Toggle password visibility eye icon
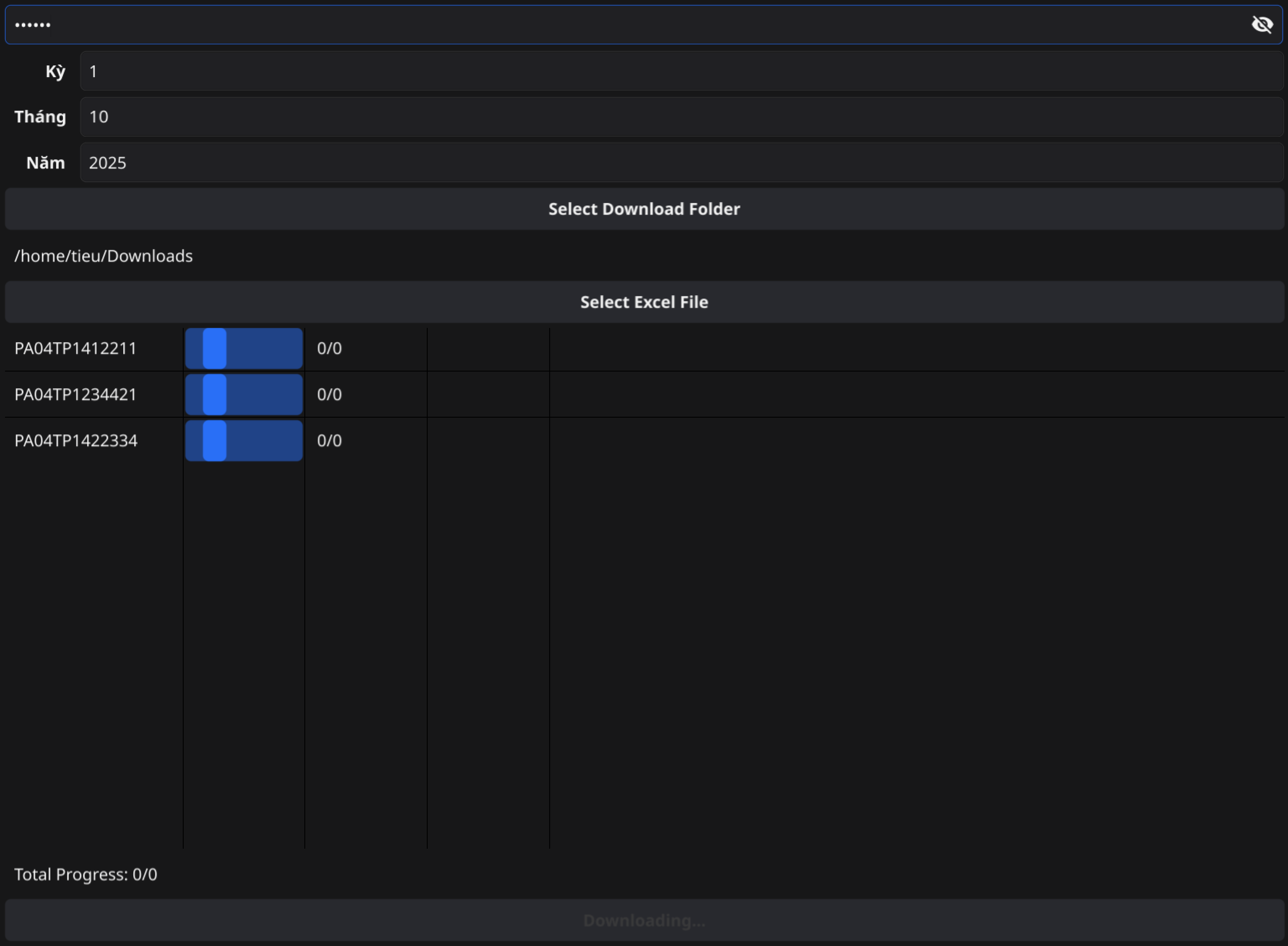1288x946 pixels. [1262, 25]
